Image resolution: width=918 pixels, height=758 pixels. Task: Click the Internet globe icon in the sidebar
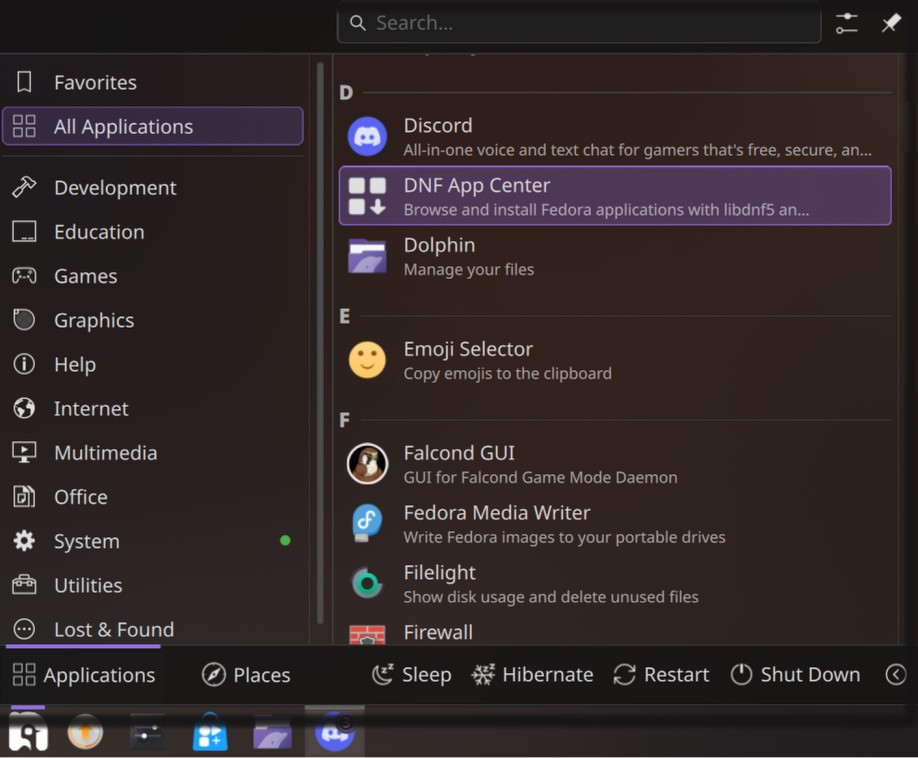tap(25, 408)
